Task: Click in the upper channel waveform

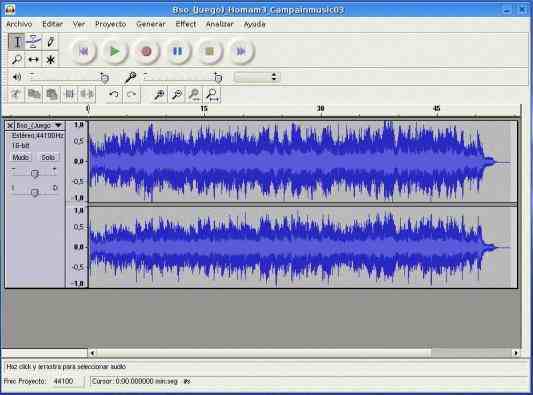Action: coord(303,162)
